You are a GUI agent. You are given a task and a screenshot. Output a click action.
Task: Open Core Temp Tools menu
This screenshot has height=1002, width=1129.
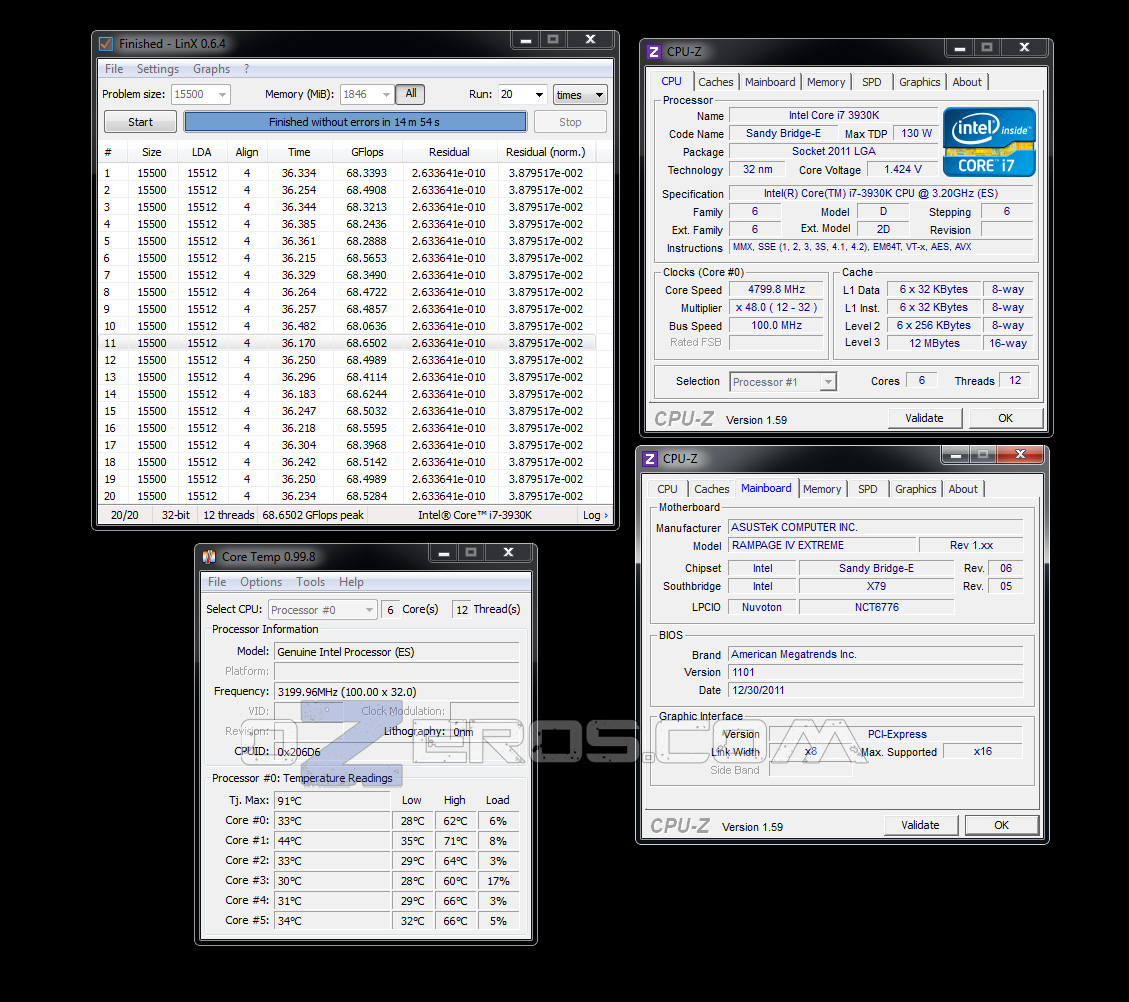coord(310,582)
